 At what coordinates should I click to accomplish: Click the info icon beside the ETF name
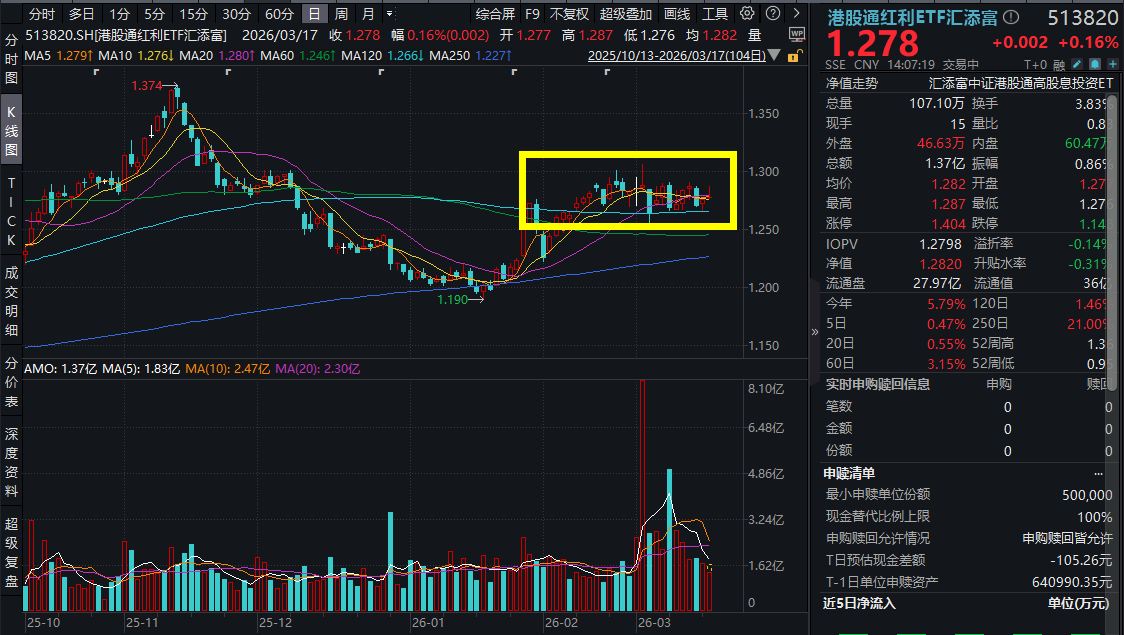coord(1011,18)
